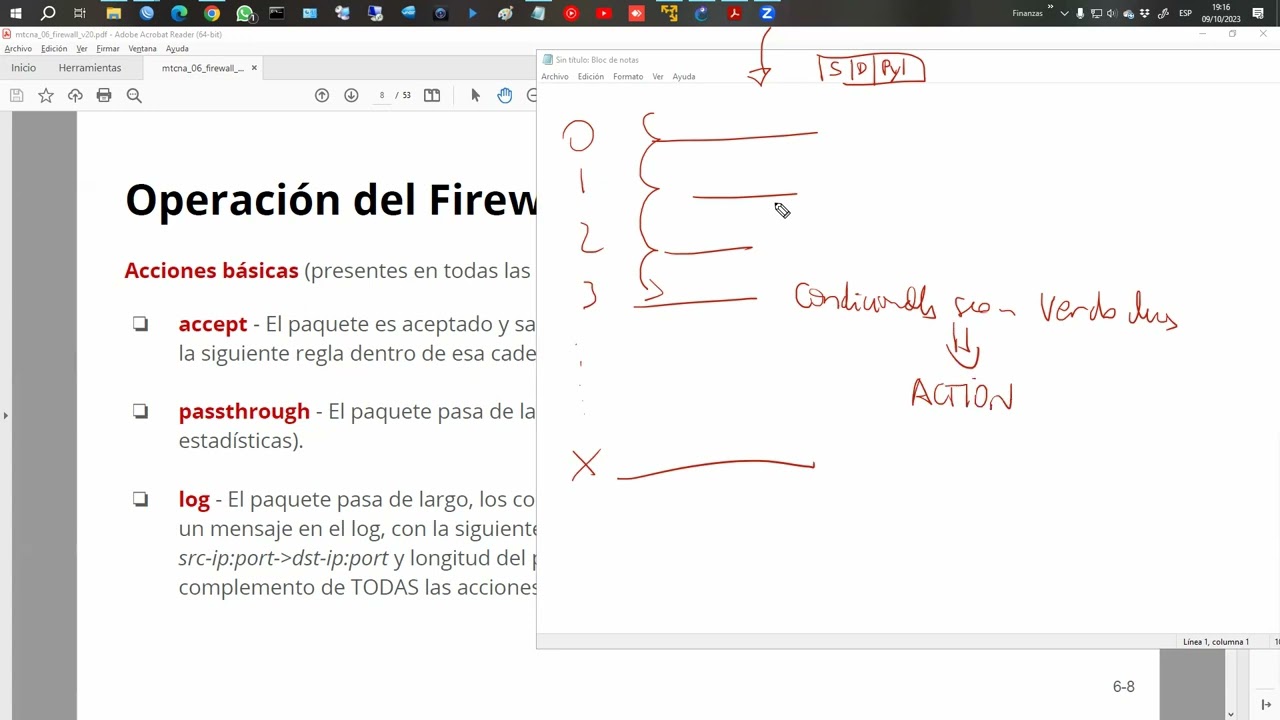Close the mtcna_06_firewall document tab
The height and width of the screenshot is (720, 1280).
click(254, 68)
